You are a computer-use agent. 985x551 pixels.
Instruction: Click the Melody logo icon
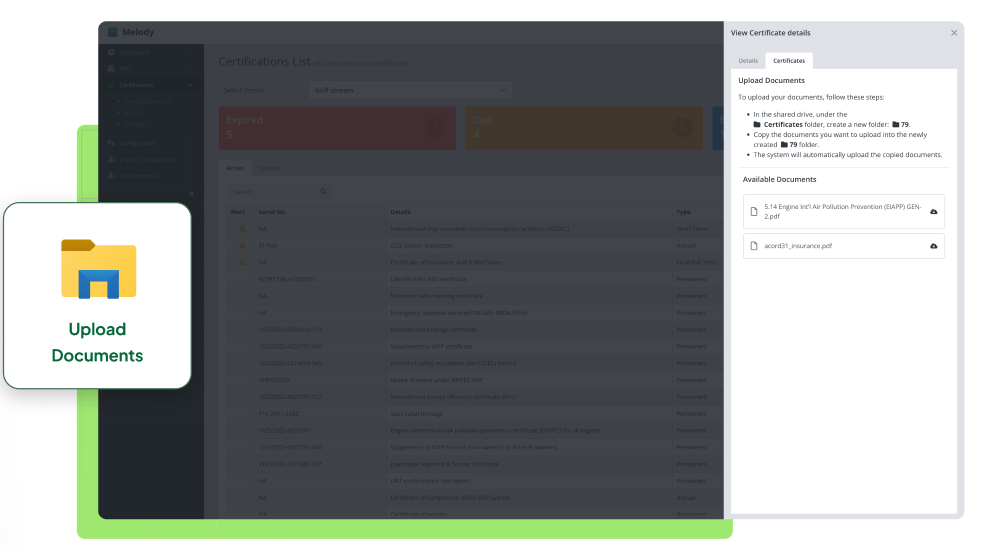coord(112,32)
